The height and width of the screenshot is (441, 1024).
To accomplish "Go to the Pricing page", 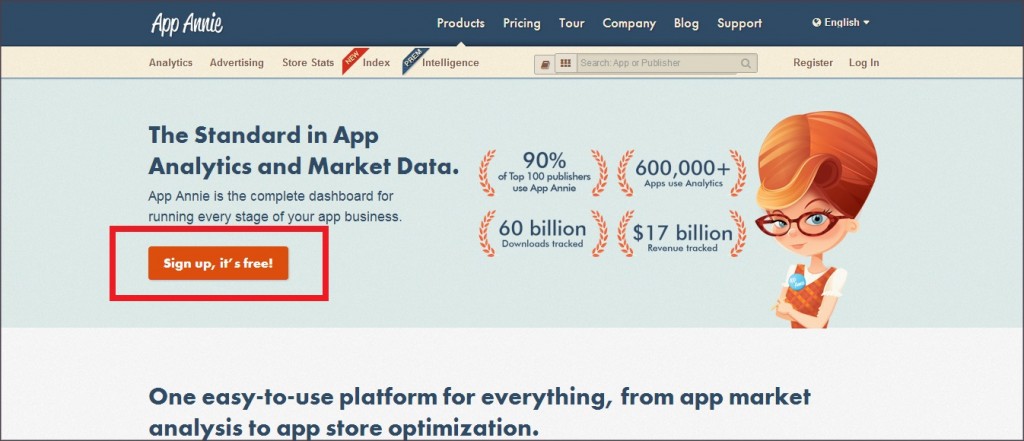I will [x=521, y=23].
